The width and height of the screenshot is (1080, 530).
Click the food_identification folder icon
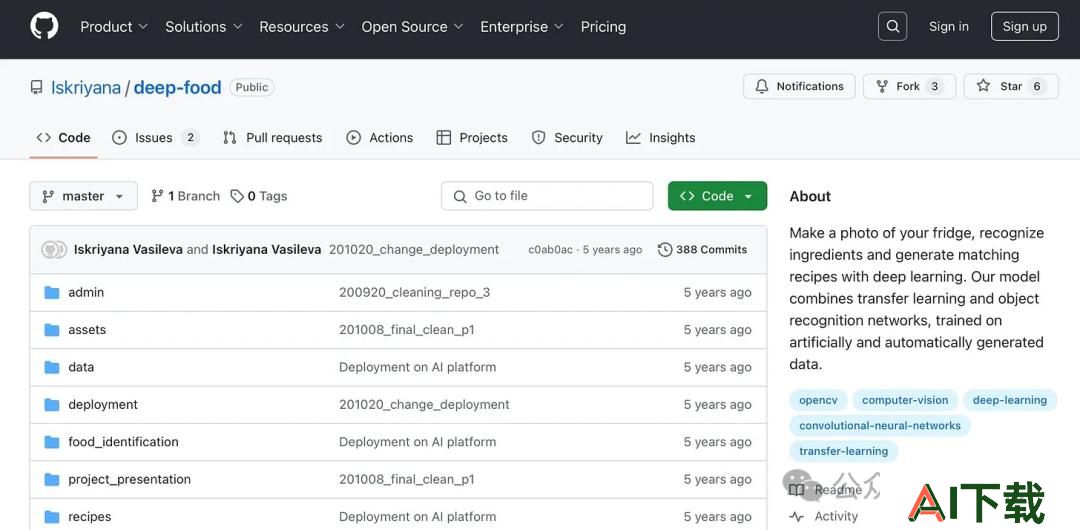click(x=52, y=442)
